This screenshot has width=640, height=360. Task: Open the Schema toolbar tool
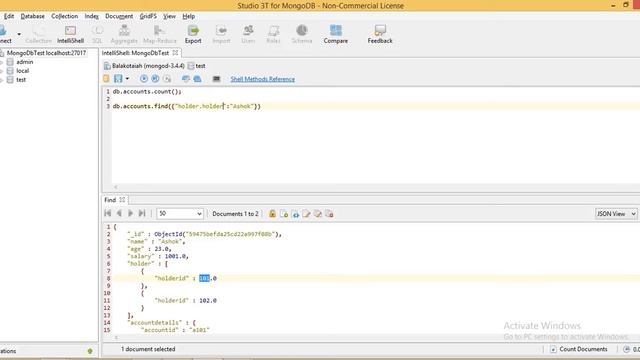pyautogui.click(x=302, y=34)
